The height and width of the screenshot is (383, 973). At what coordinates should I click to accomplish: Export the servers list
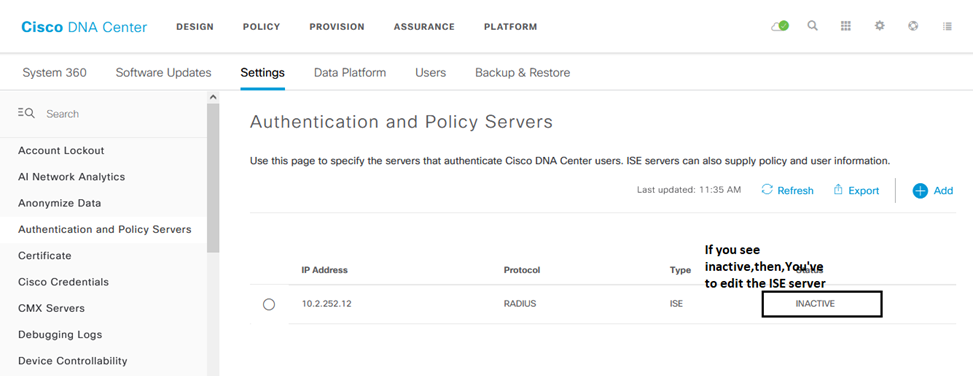[856, 191]
